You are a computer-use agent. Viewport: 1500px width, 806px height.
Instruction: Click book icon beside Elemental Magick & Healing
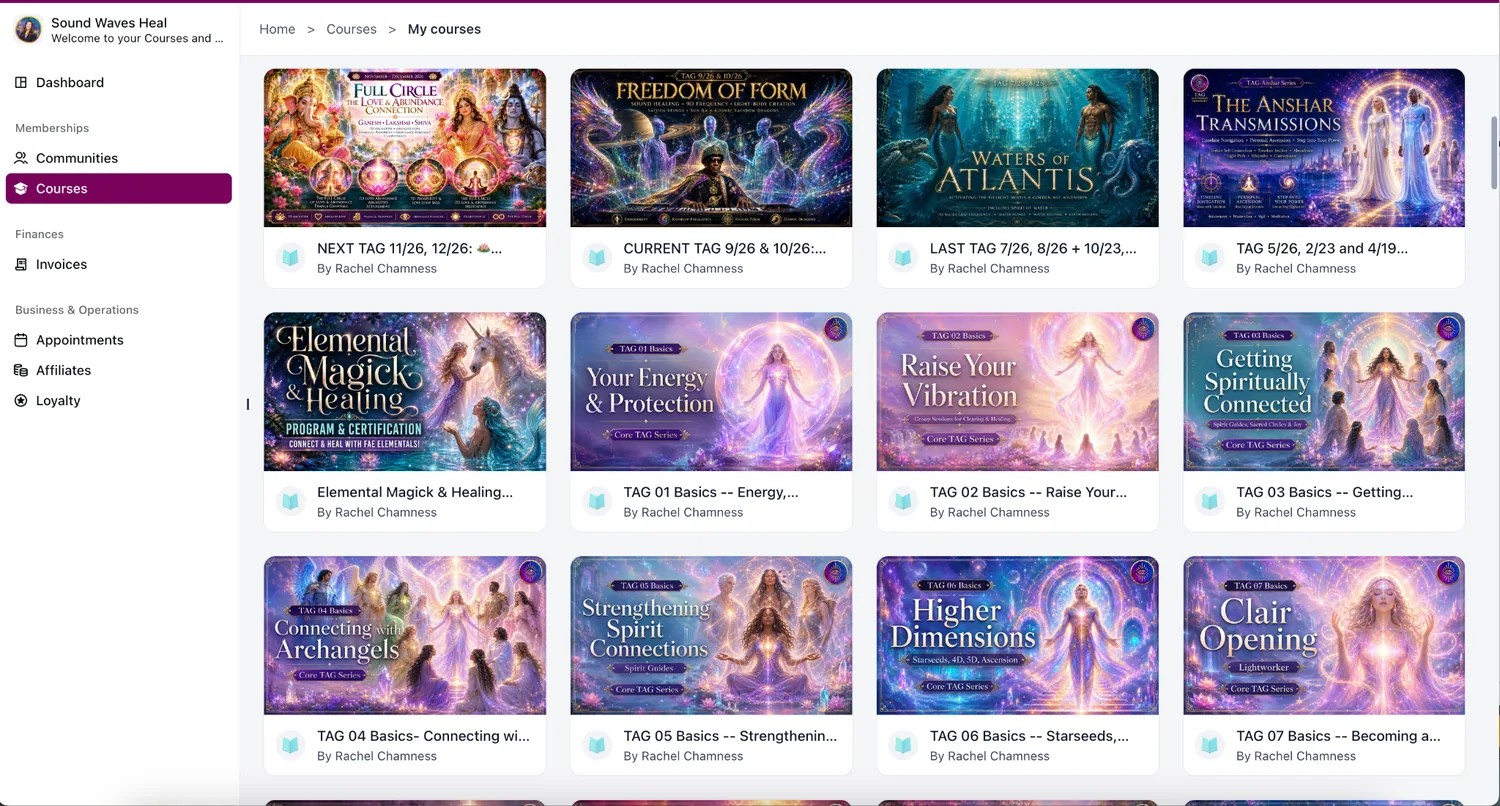[290, 502]
